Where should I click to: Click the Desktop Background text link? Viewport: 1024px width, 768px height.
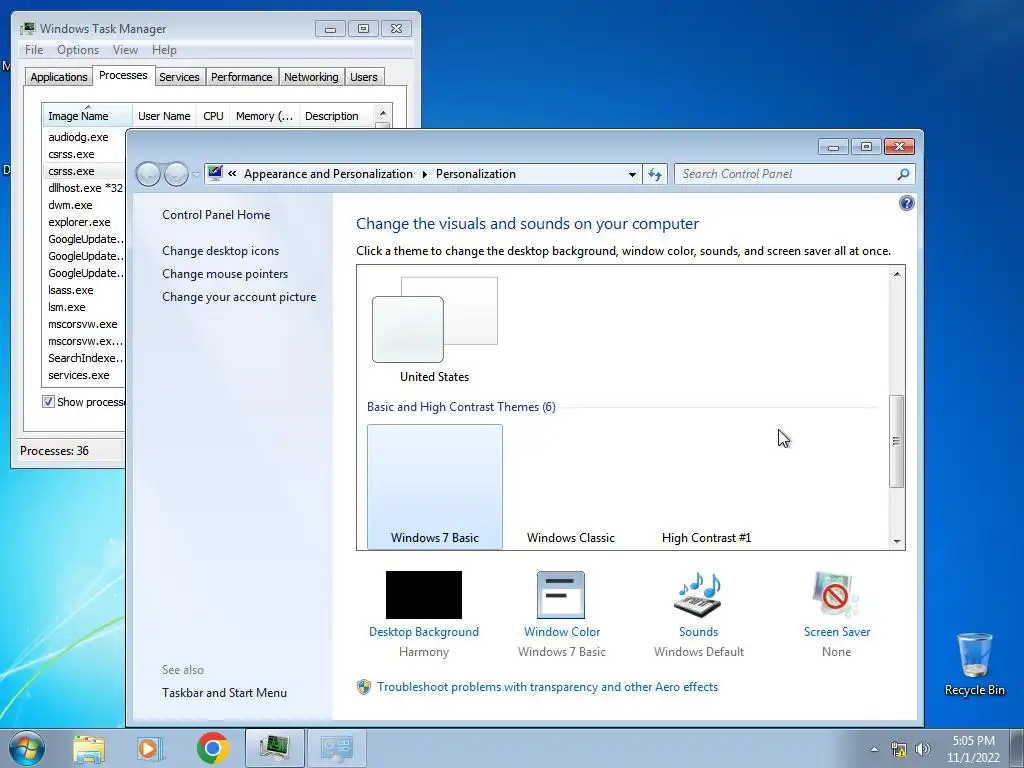coord(424,632)
